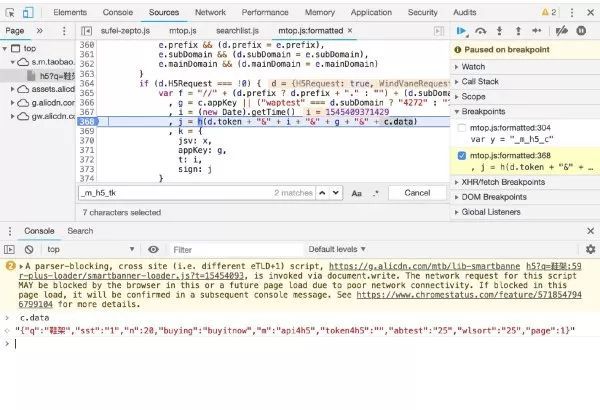
Task: Open navigator pane three-dot menu
Action: [64, 31]
